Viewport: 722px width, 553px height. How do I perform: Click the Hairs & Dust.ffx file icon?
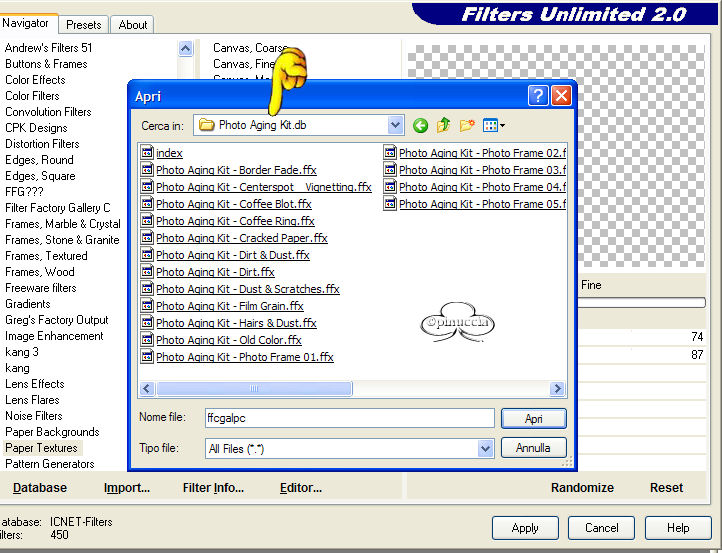[147, 323]
